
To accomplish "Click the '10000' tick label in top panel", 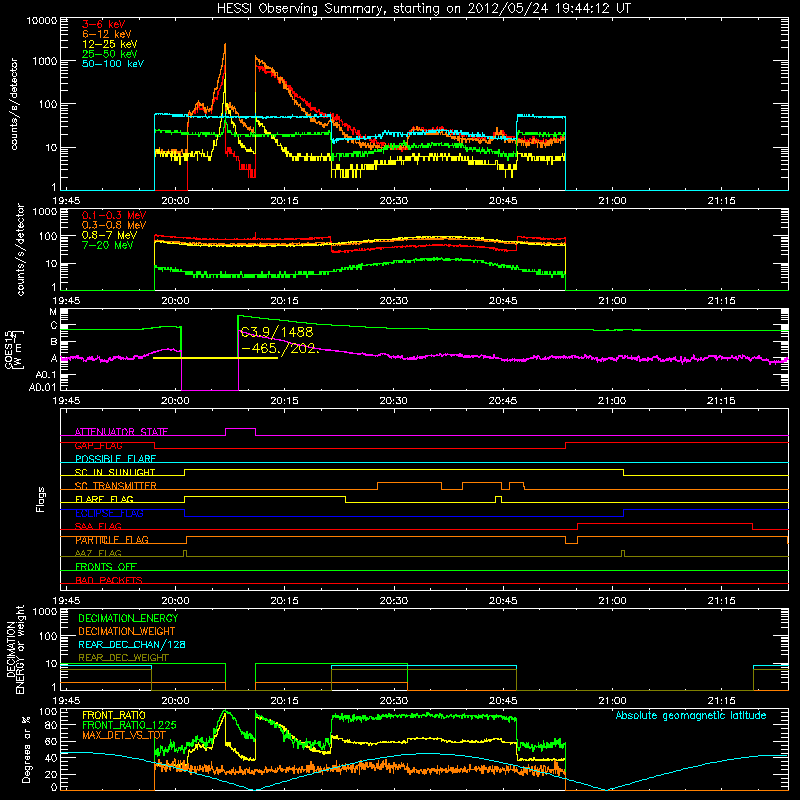I will [42, 20].
